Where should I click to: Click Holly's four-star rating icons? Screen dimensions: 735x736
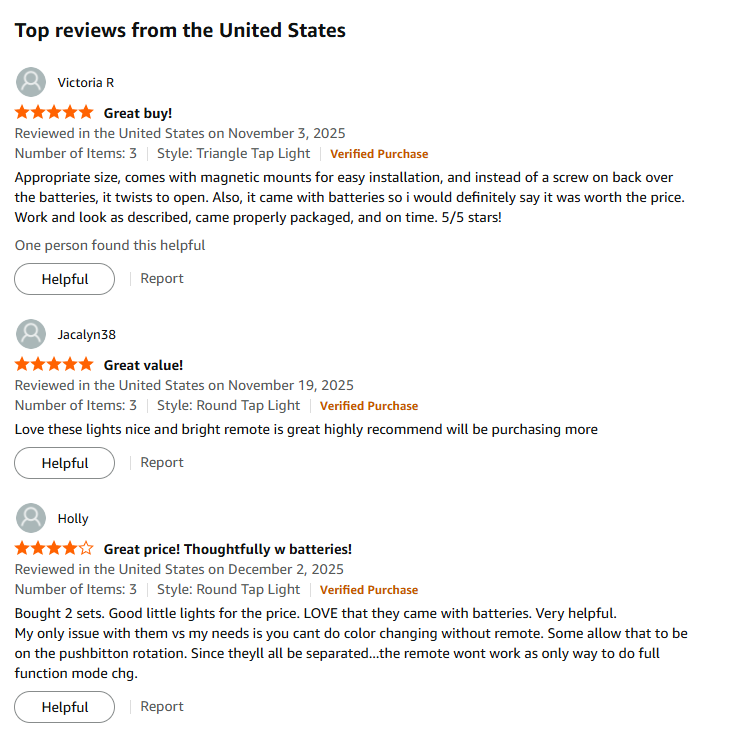click(x=54, y=549)
